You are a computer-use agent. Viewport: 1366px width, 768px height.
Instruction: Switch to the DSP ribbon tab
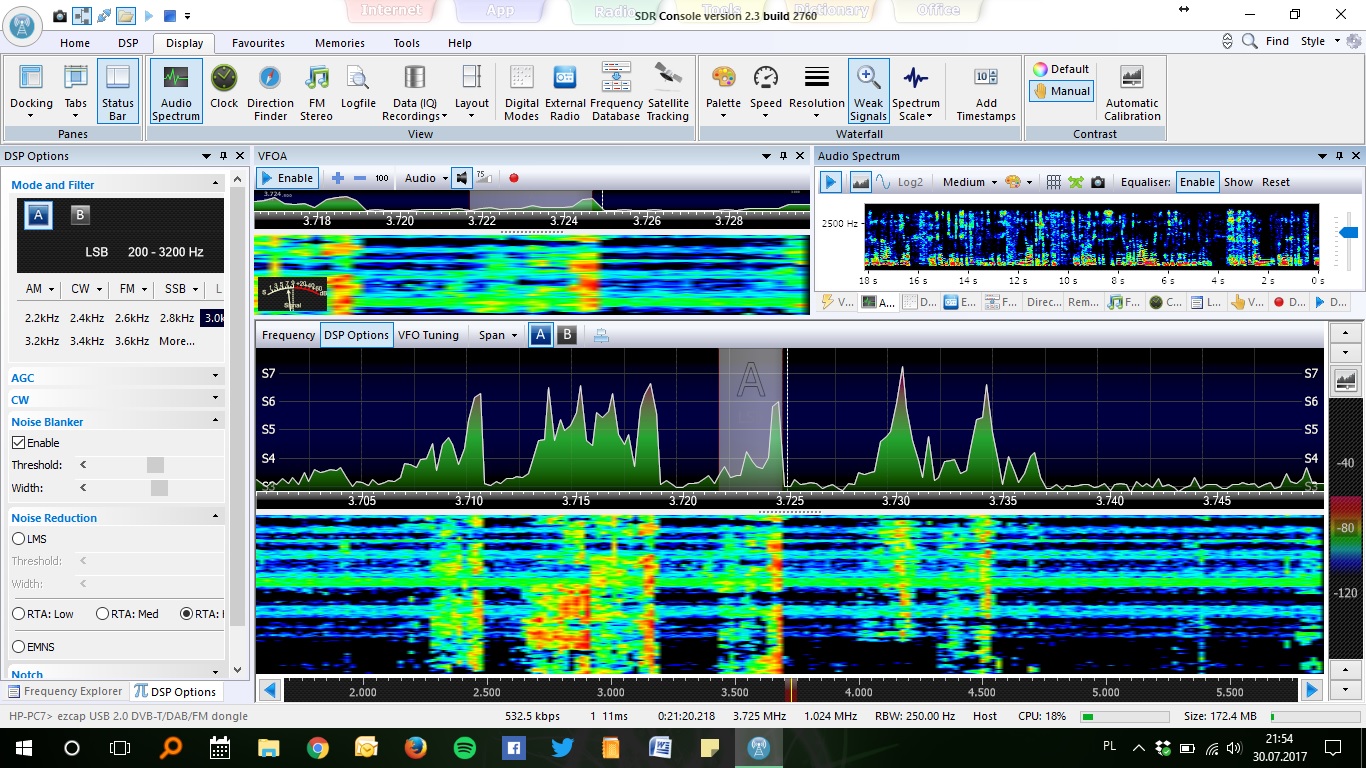coord(128,43)
